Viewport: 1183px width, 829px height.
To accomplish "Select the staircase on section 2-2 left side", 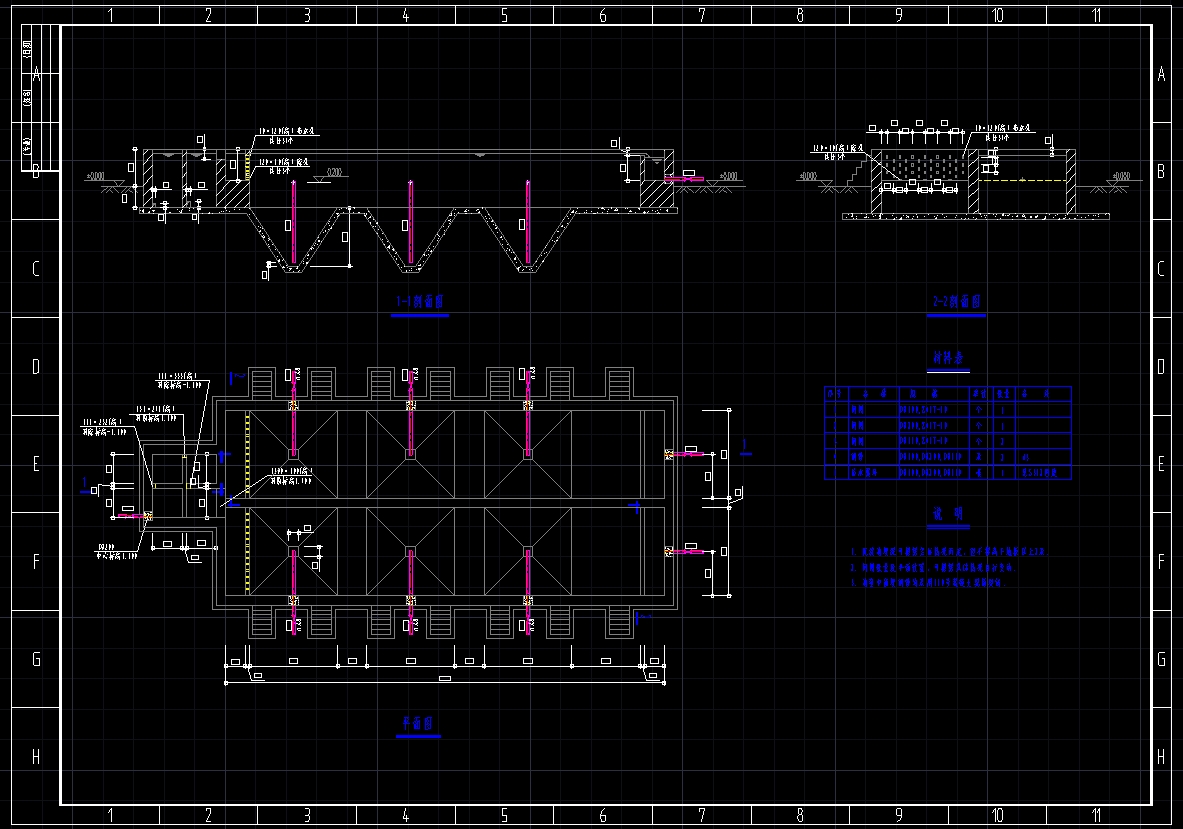I will click(857, 173).
